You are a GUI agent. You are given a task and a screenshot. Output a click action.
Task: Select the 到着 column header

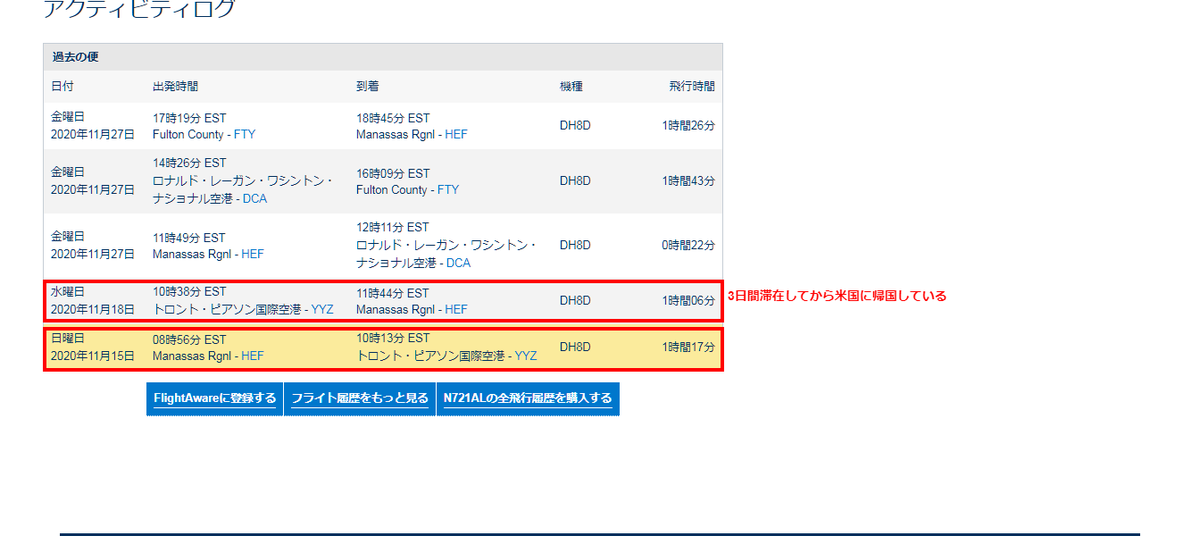point(368,86)
